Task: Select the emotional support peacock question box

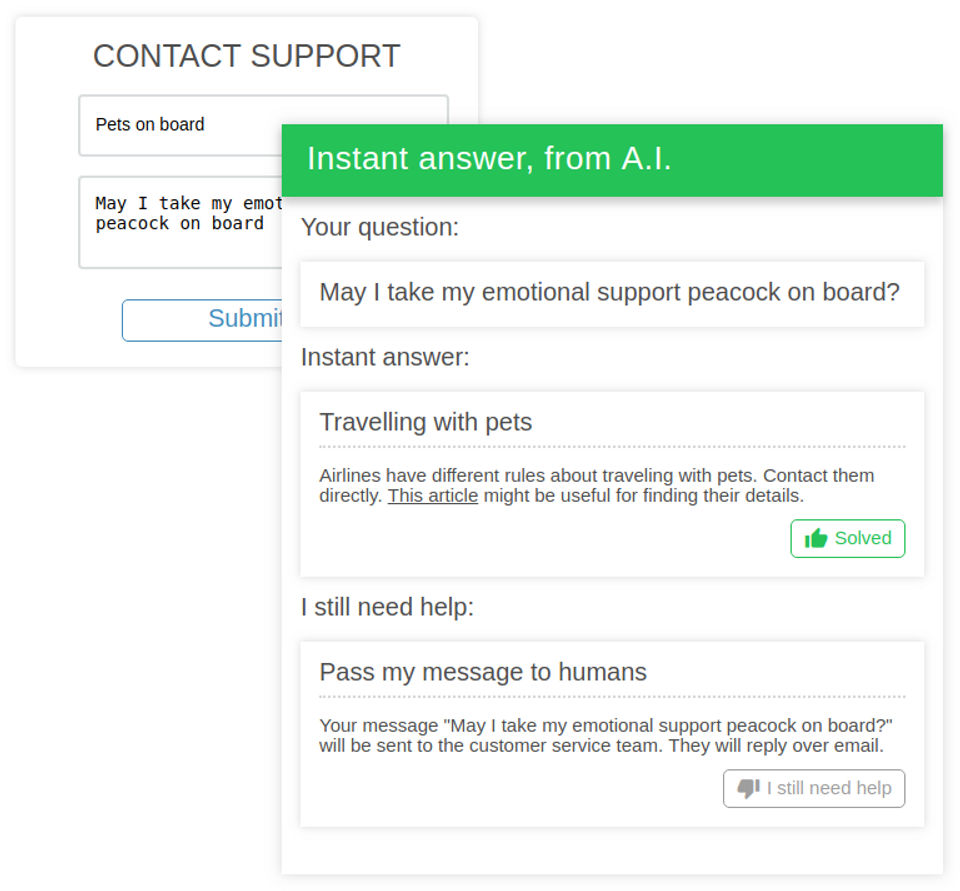Action: [612, 293]
